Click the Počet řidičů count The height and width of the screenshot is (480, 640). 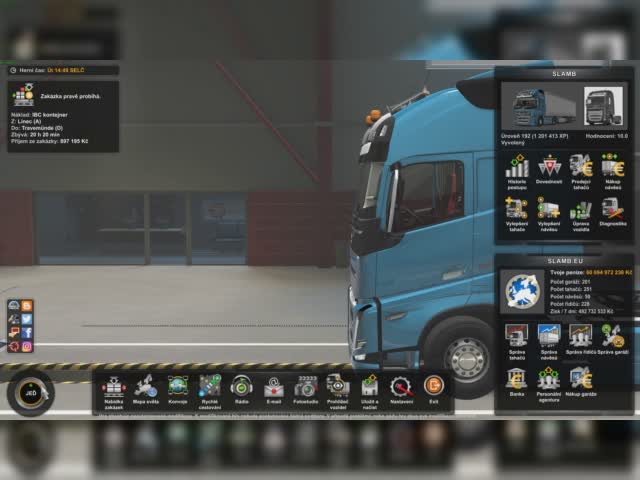point(570,304)
